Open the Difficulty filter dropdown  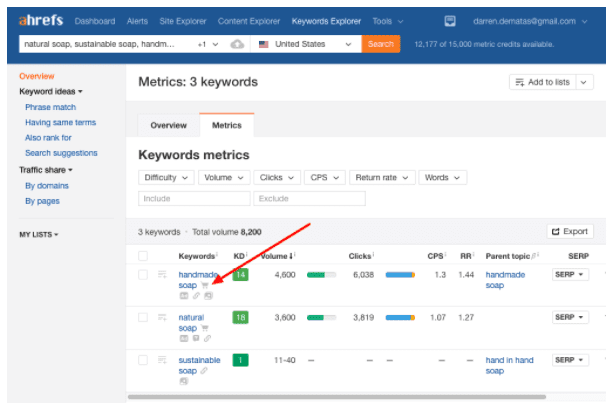point(165,177)
